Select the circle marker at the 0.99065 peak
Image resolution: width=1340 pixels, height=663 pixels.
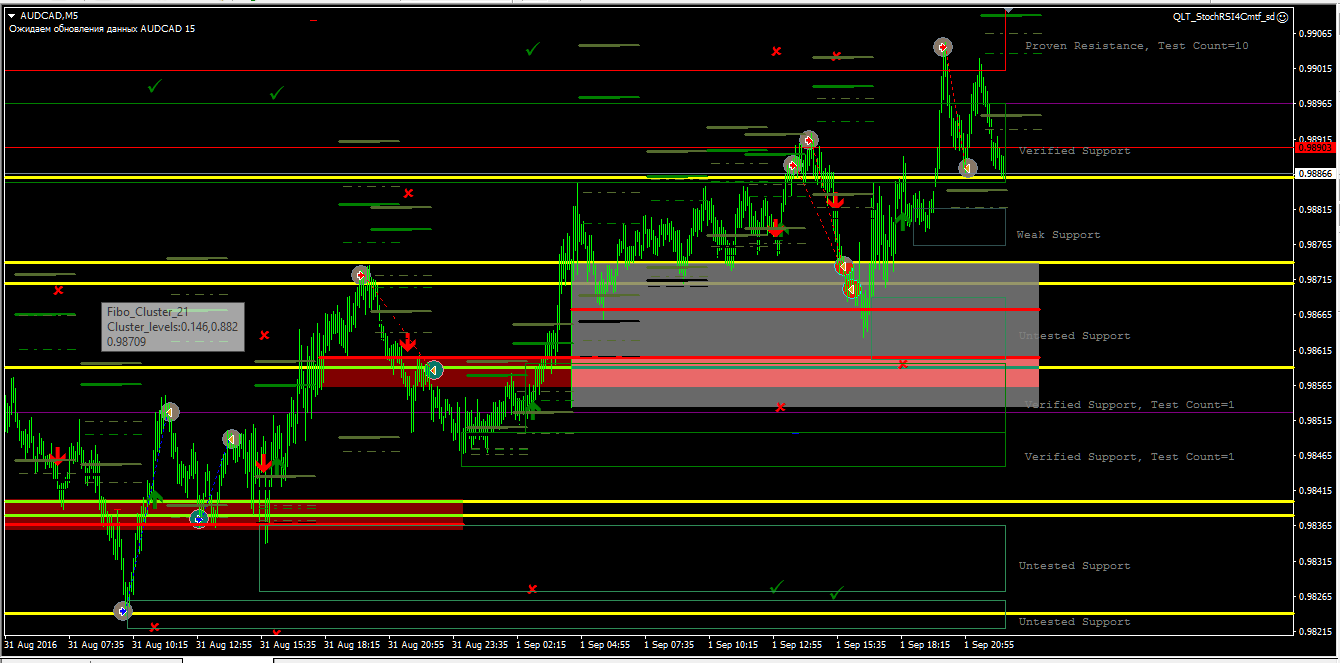943,46
